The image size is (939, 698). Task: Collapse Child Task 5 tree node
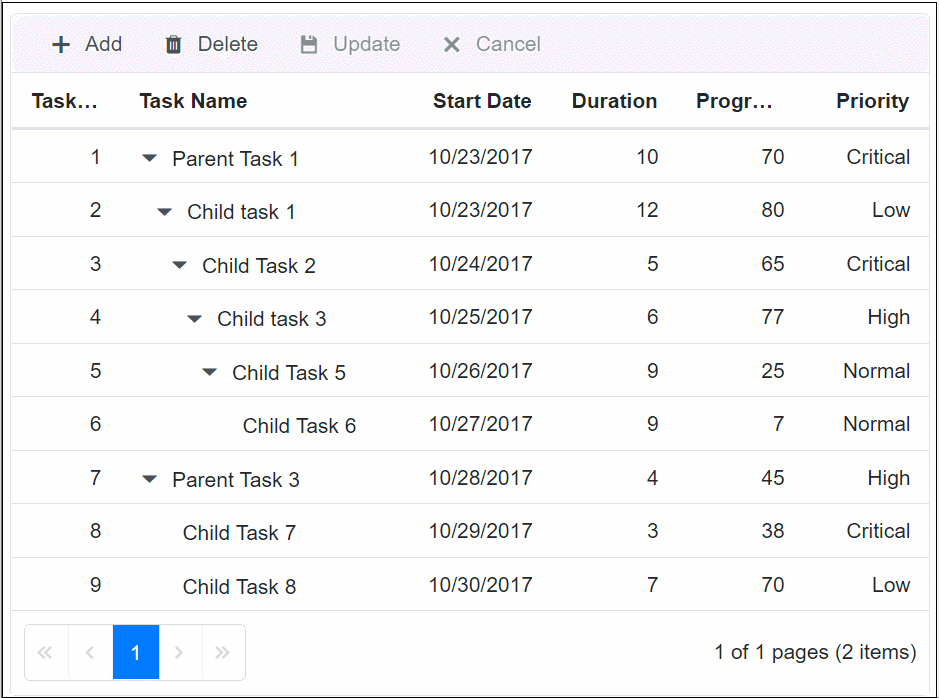click(x=209, y=372)
